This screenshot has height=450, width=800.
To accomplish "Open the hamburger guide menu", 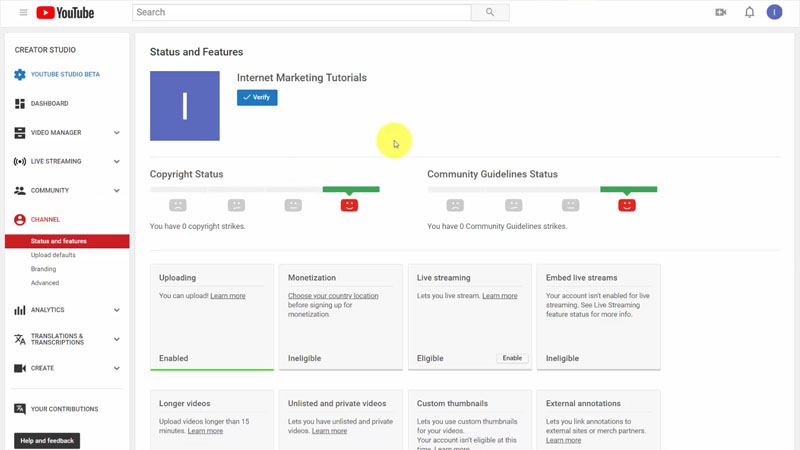I will click(x=23, y=13).
